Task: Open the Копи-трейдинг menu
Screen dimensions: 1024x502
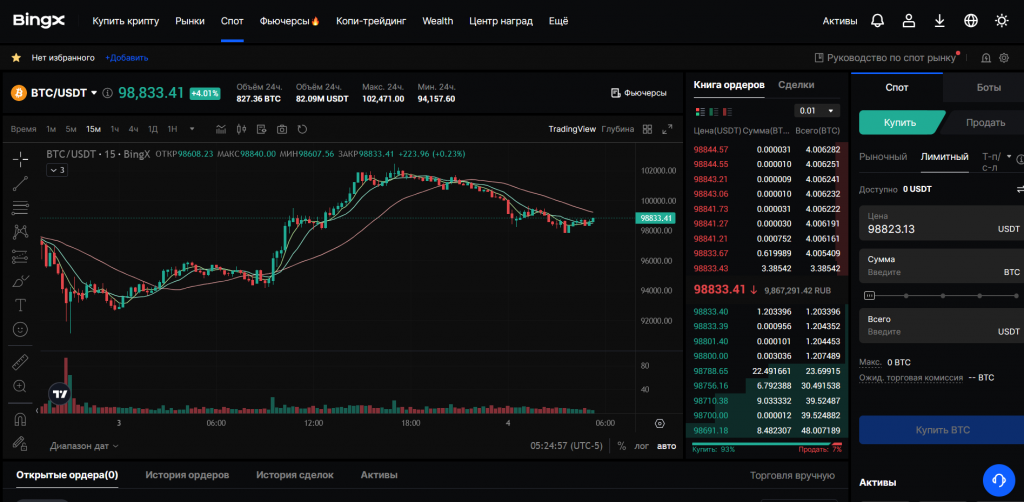Action: point(371,21)
